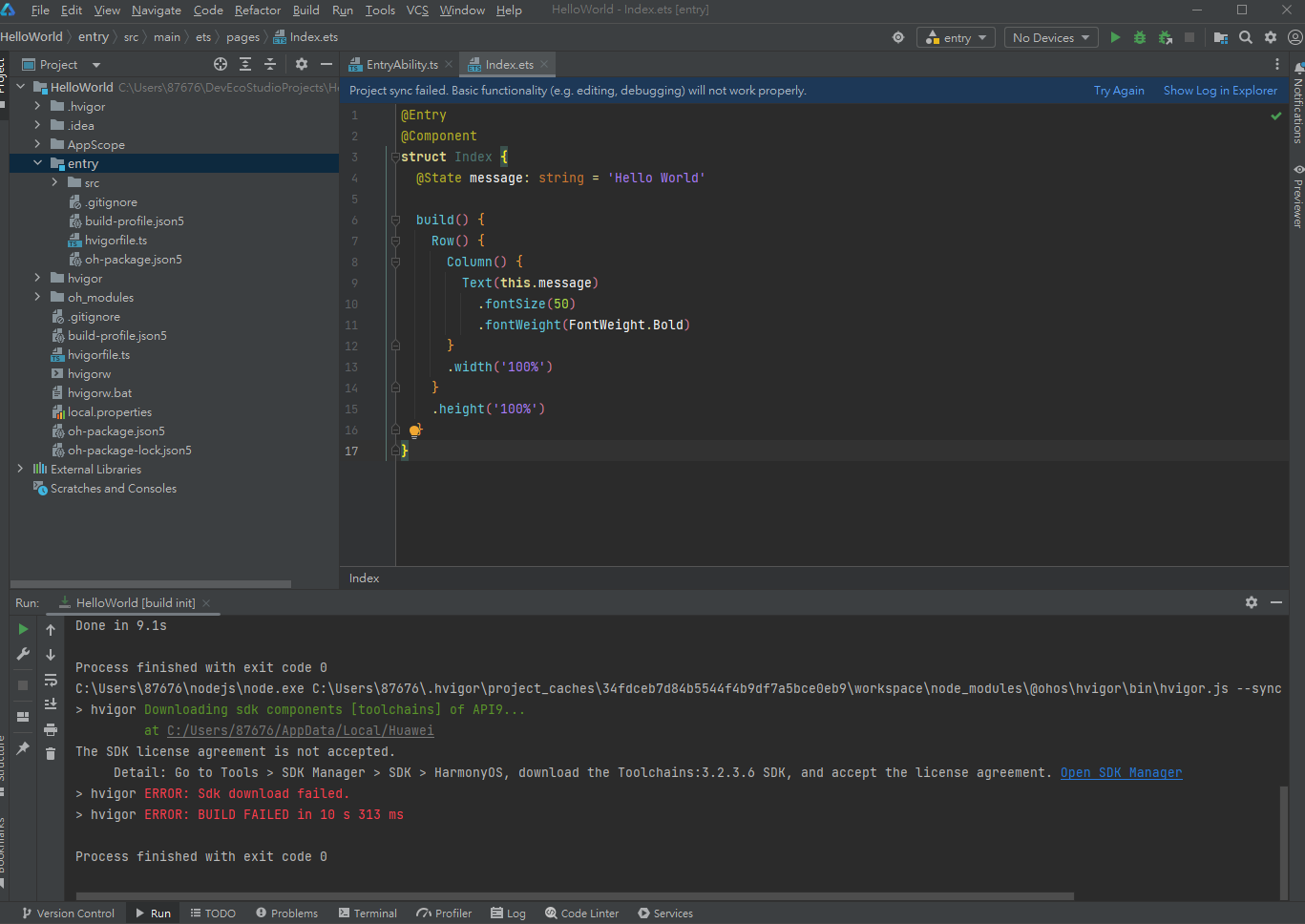1305x924 pixels.
Task: Select local.properties file in tree
Action: [x=110, y=411]
